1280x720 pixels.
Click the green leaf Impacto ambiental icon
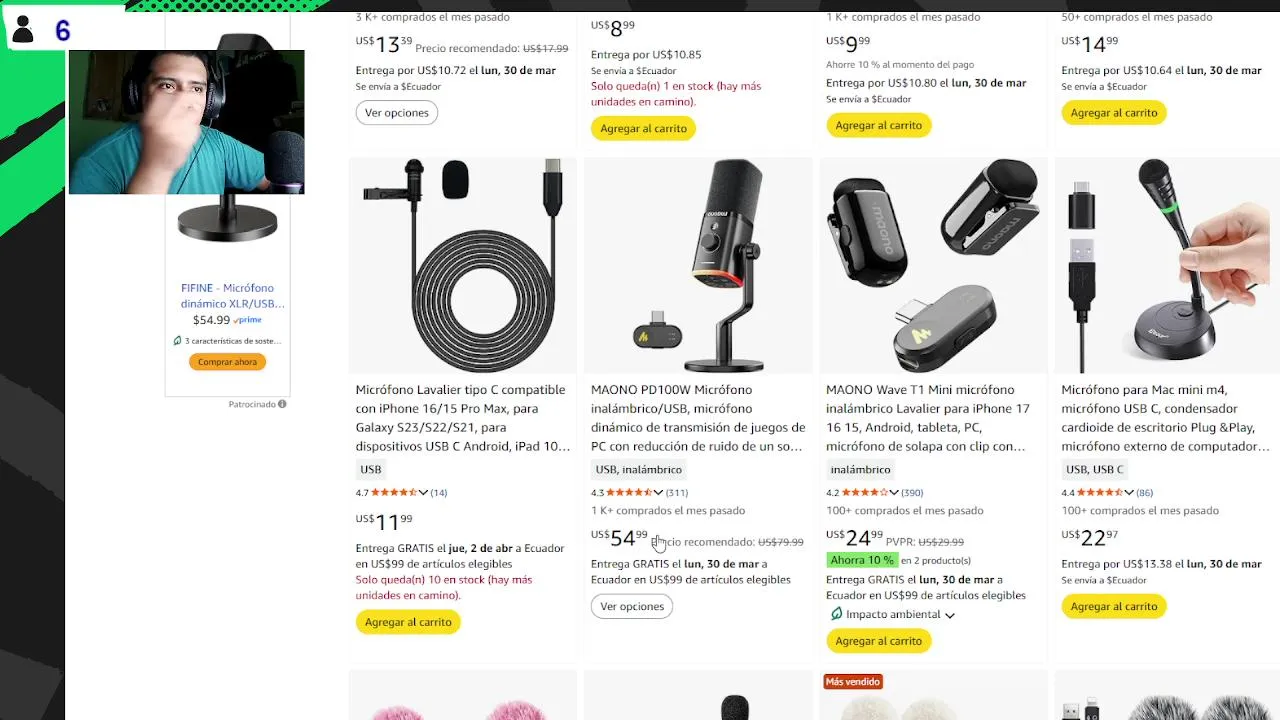(836, 614)
